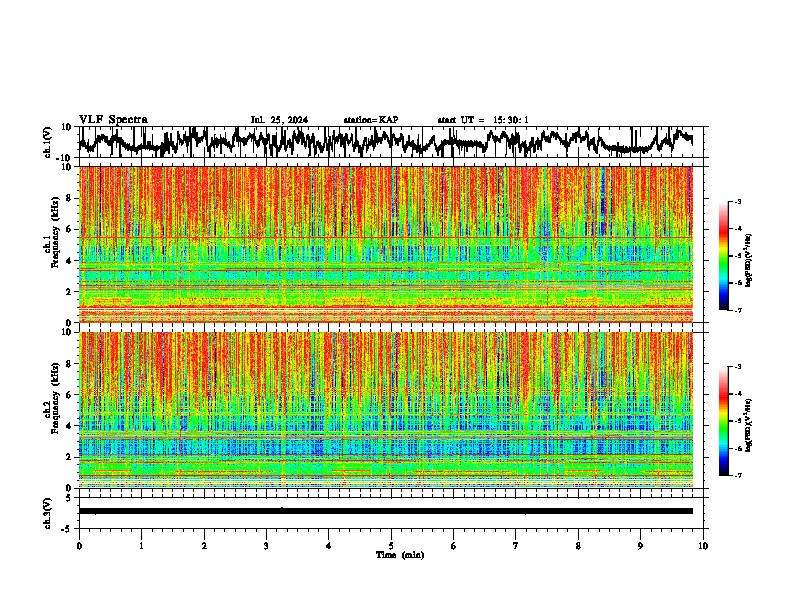The image size is (792, 612).
Task: Click the "Time (min)" axis title
Action: tap(400, 555)
